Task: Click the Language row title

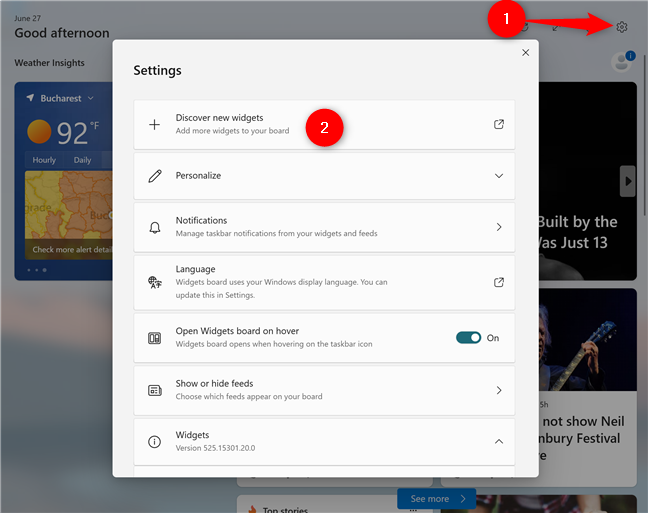Action: click(x=195, y=269)
